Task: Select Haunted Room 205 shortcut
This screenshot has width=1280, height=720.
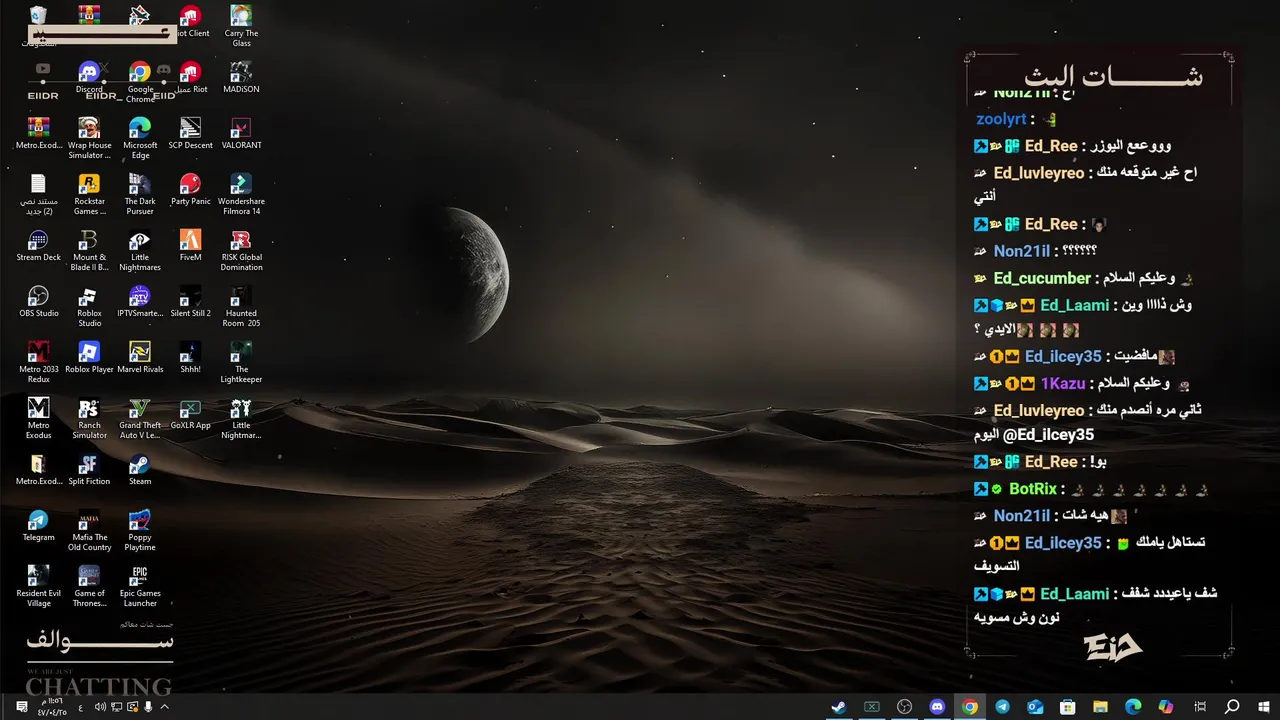Action: (241, 306)
